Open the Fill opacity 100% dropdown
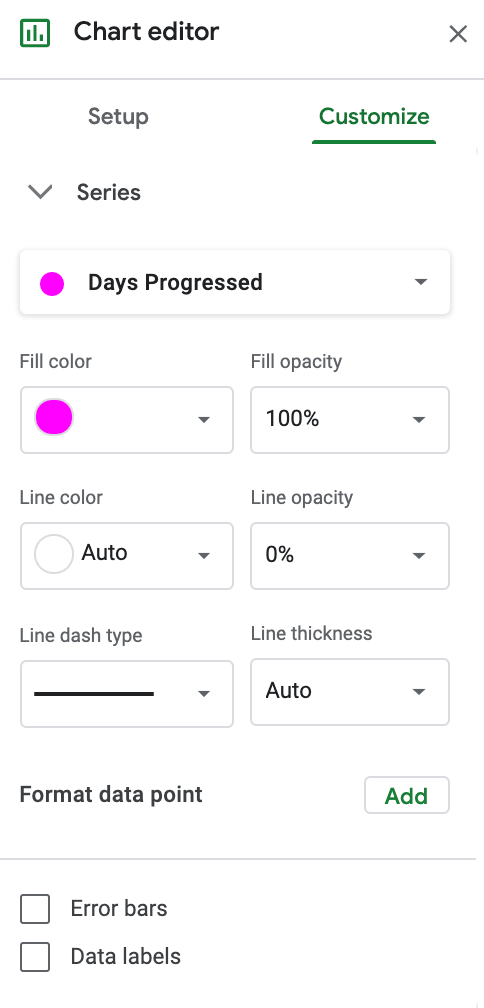Viewport: 484px width, 1008px height. pyautogui.click(x=350, y=420)
